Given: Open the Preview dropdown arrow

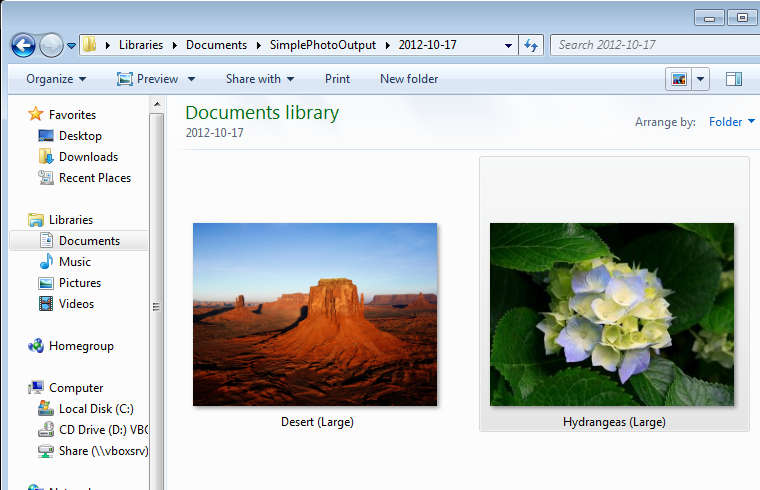Looking at the screenshot, I should coord(191,79).
